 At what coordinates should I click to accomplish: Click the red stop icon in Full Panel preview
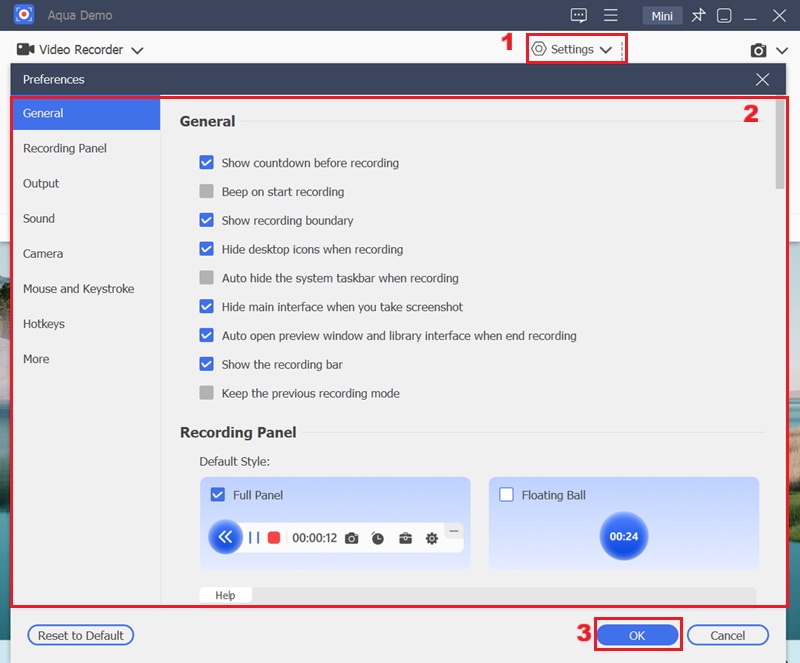[x=274, y=538]
